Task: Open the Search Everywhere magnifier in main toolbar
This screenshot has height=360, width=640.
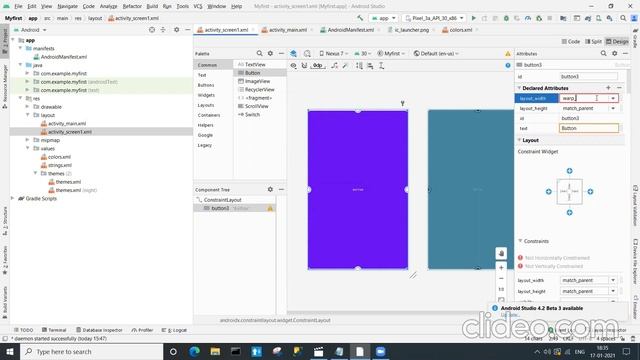Action: click(623, 18)
